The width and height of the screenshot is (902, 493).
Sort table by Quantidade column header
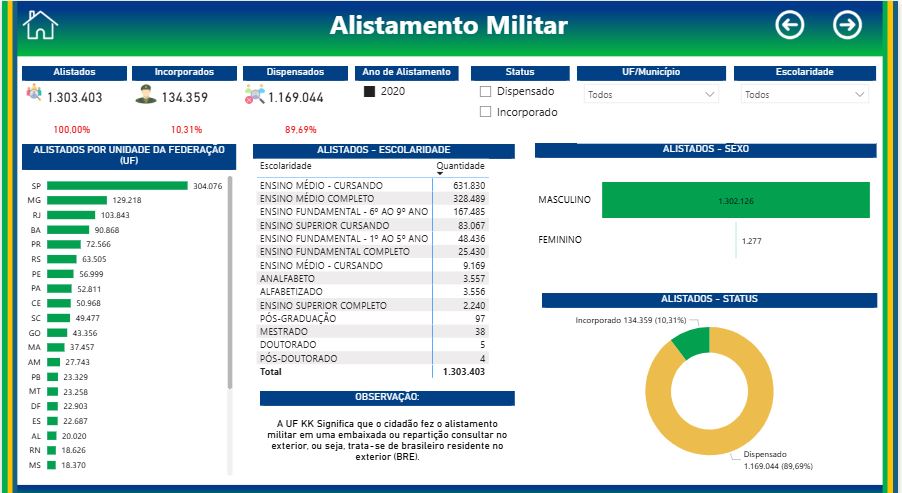460,166
